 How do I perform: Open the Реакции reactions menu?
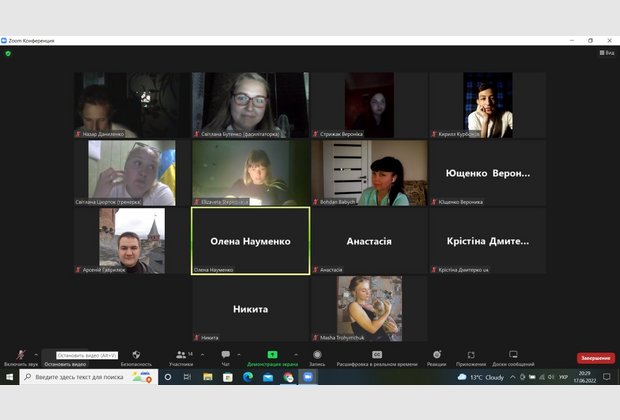point(437,358)
